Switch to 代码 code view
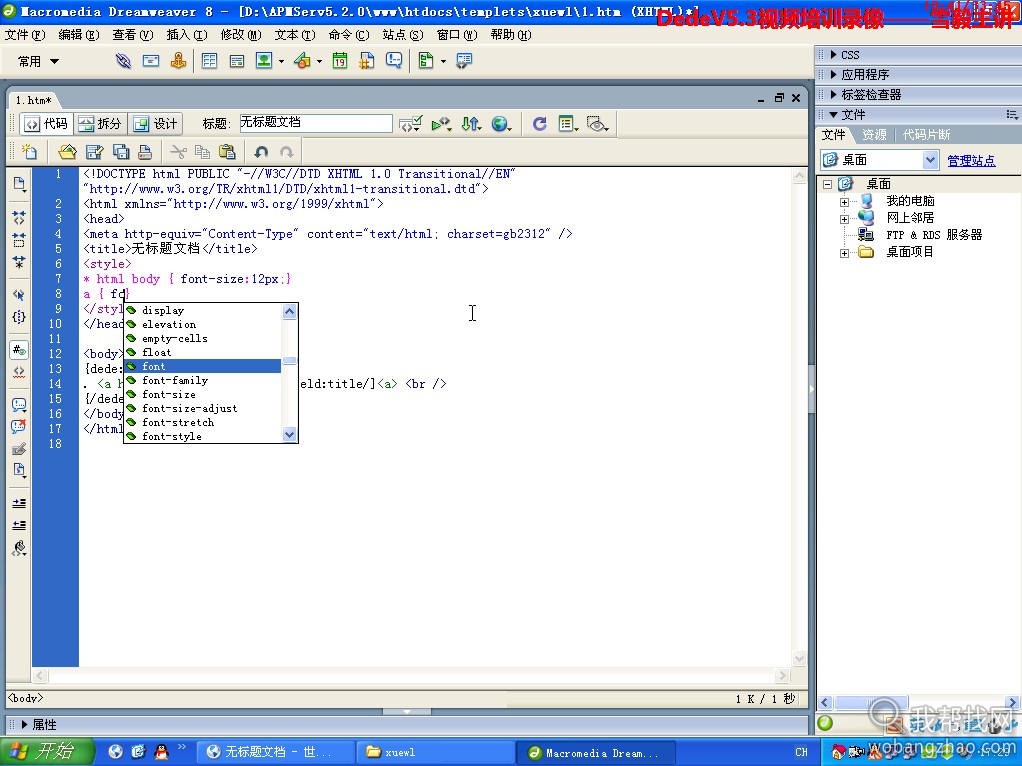 [46, 123]
